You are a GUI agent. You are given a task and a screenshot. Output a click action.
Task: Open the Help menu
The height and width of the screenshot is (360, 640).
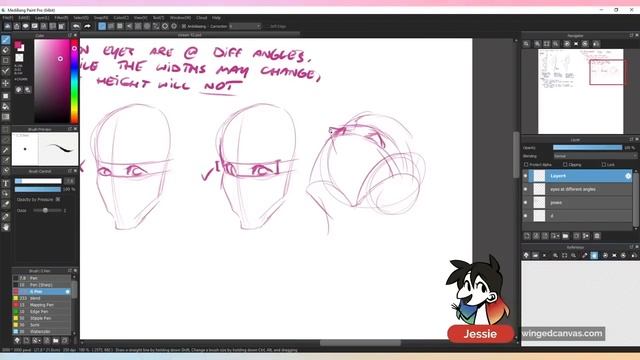coord(216,18)
